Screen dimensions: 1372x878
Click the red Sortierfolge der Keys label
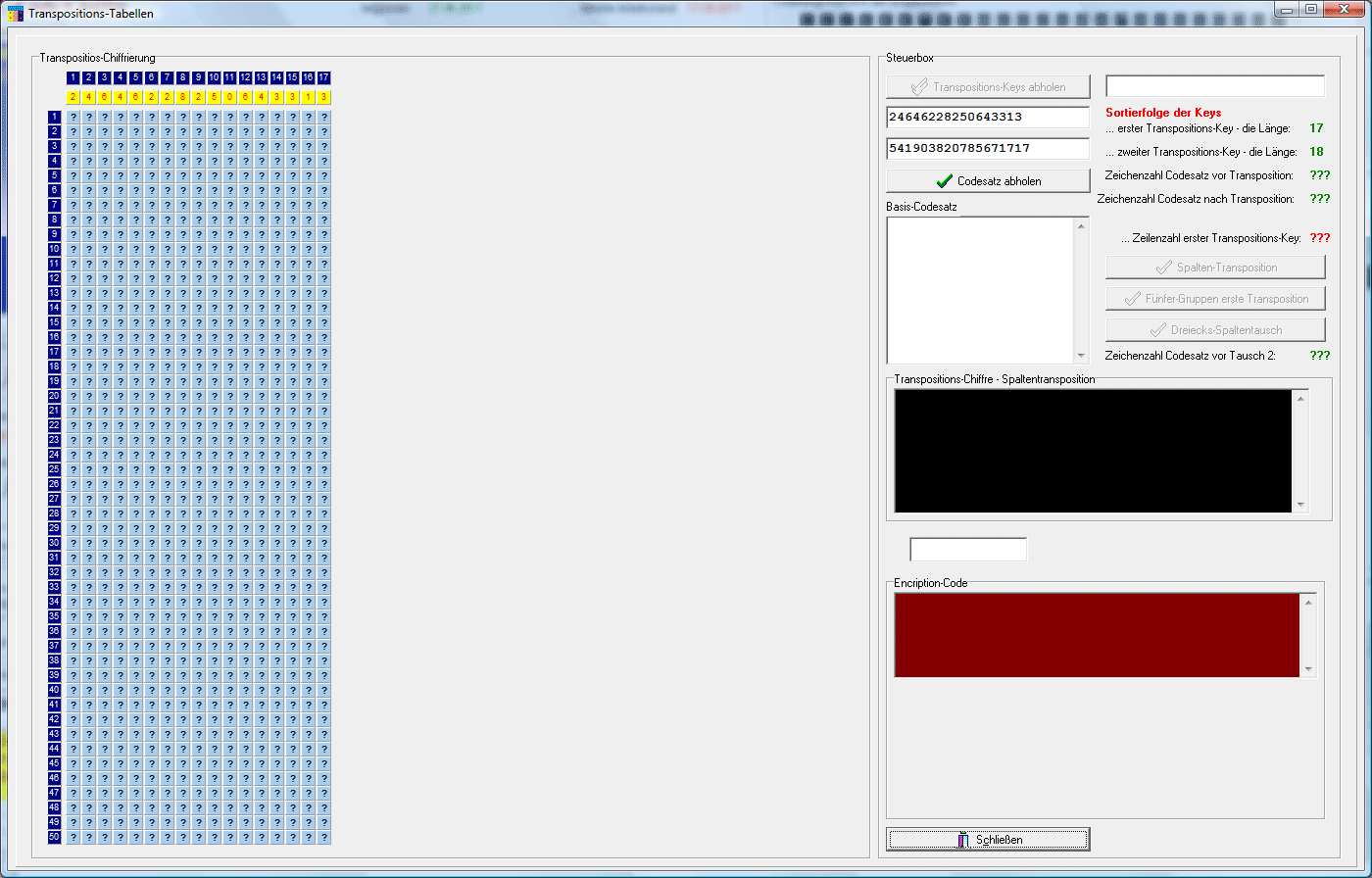pyautogui.click(x=1163, y=113)
